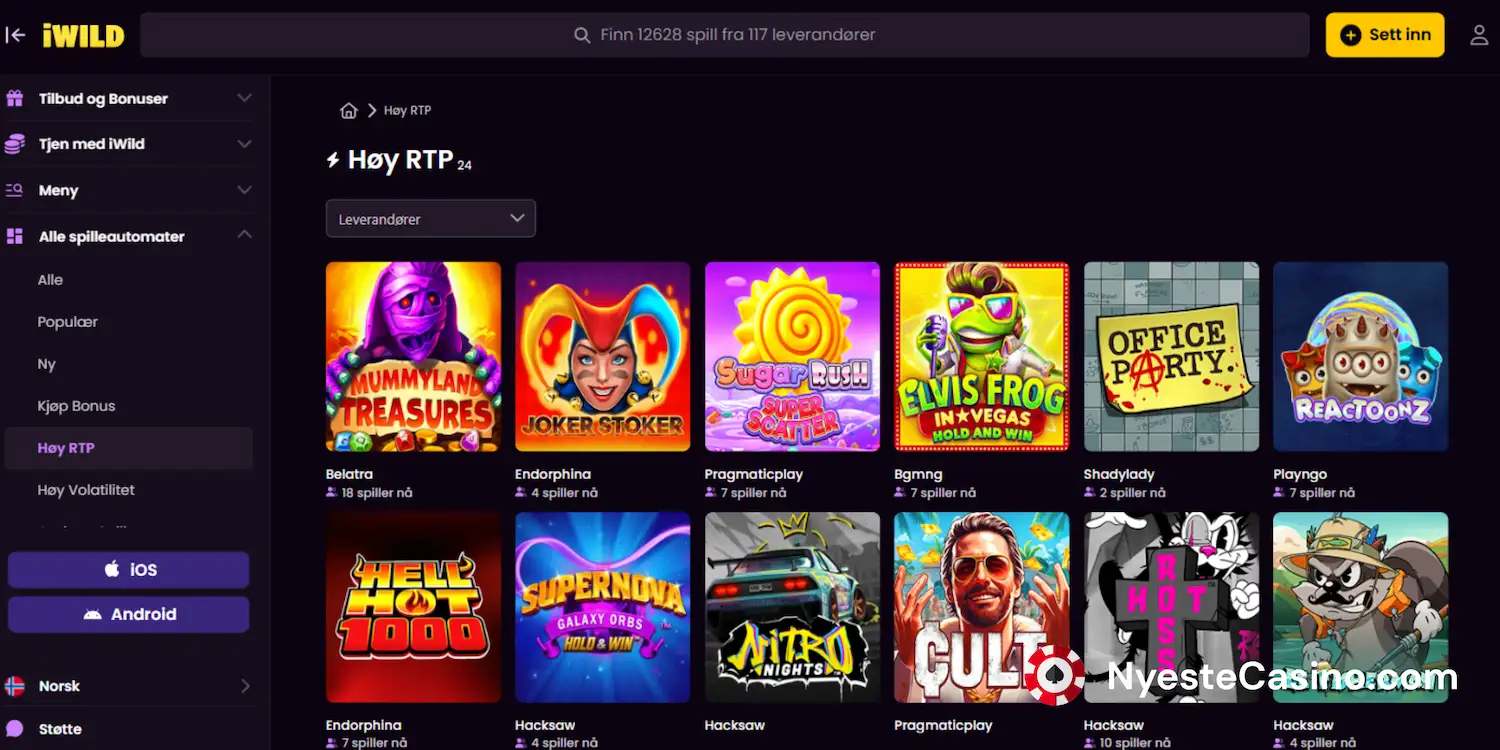The height and width of the screenshot is (750, 1500).
Task: Download the Android app
Action: click(x=128, y=615)
